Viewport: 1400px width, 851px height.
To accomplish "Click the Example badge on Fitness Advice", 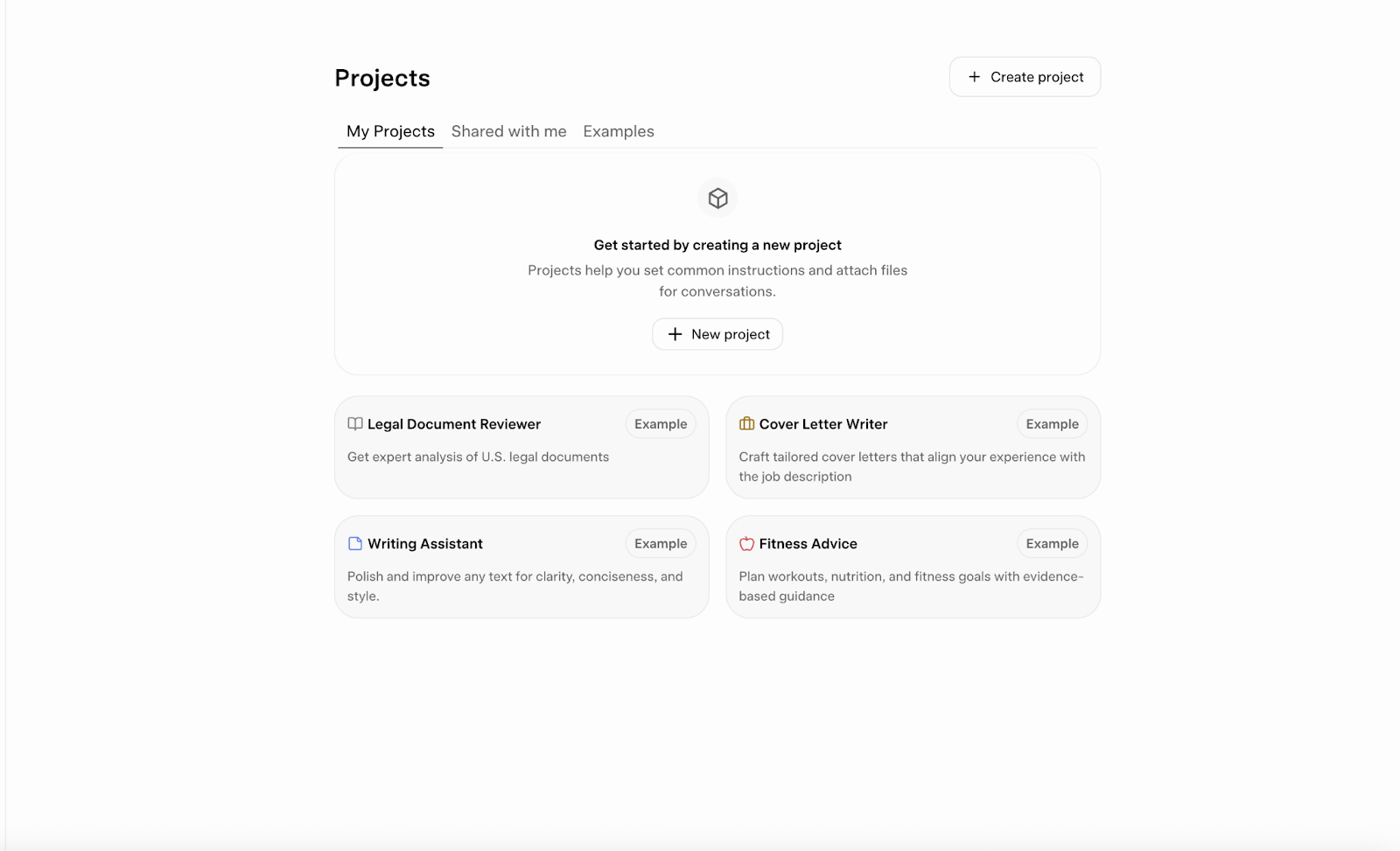I will [x=1052, y=543].
